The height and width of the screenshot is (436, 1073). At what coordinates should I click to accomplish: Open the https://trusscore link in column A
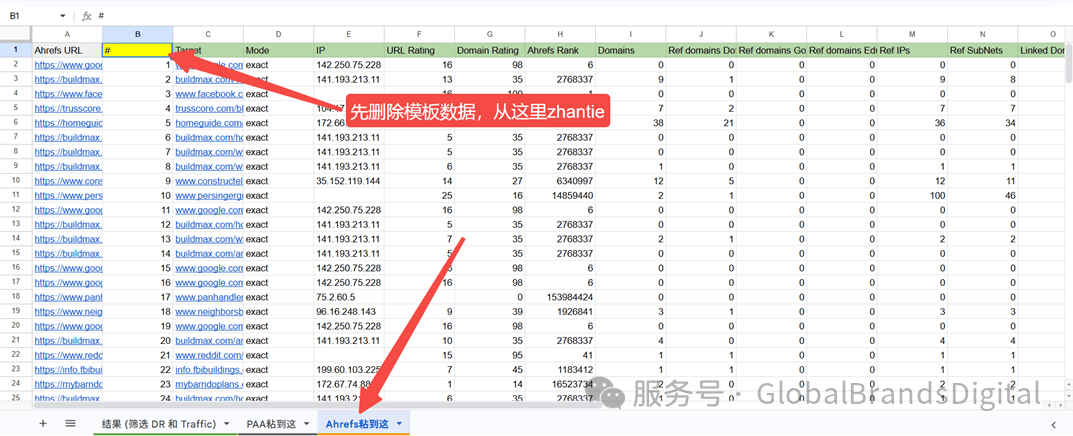68,108
